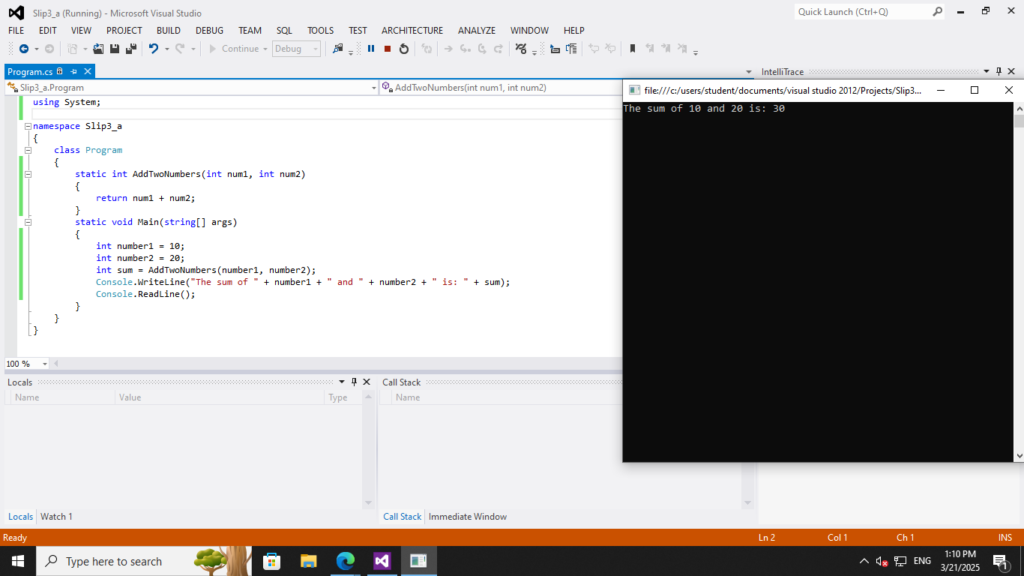Click the Open File toolbar icon
This screenshot has height=576, width=1024.
(x=98, y=49)
